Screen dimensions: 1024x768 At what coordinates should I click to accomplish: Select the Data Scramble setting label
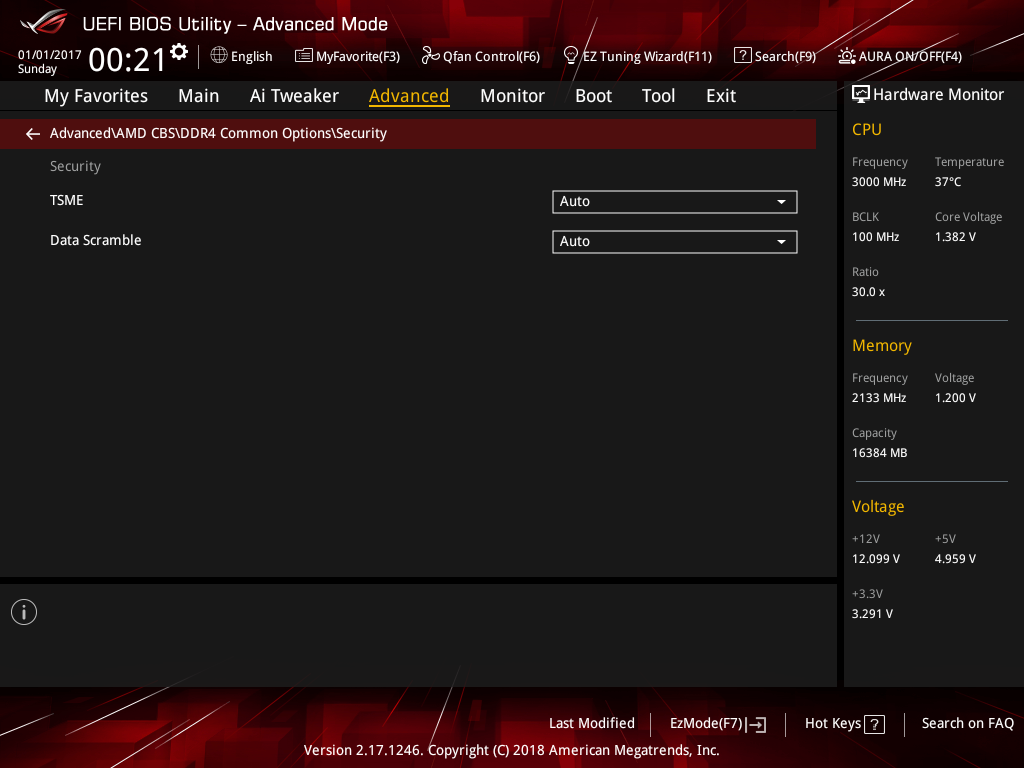click(x=96, y=240)
